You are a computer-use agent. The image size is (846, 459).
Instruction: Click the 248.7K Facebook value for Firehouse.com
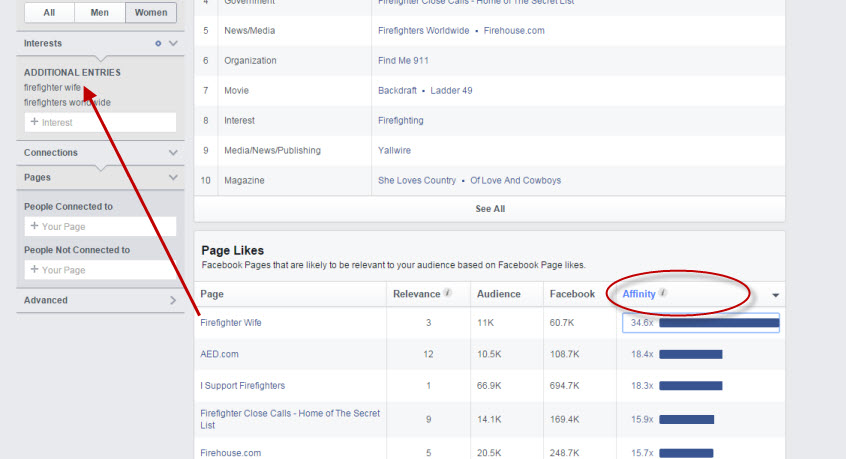coord(564,453)
